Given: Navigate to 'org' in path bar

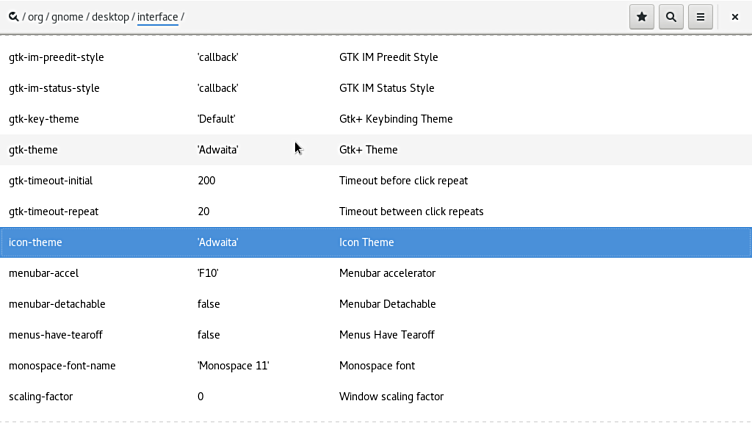Looking at the screenshot, I should point(35,17).
